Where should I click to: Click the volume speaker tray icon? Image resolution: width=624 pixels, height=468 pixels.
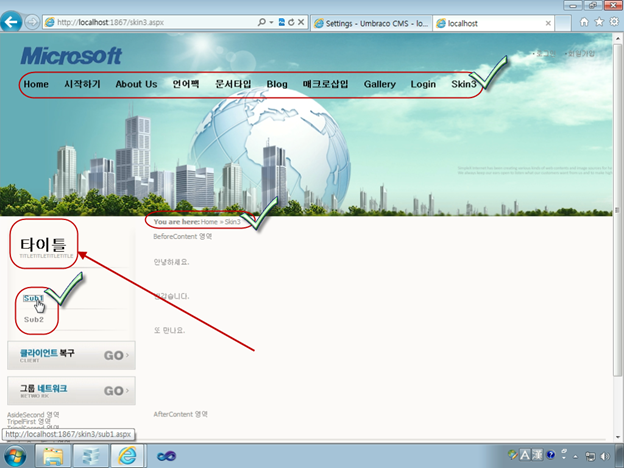605,456
